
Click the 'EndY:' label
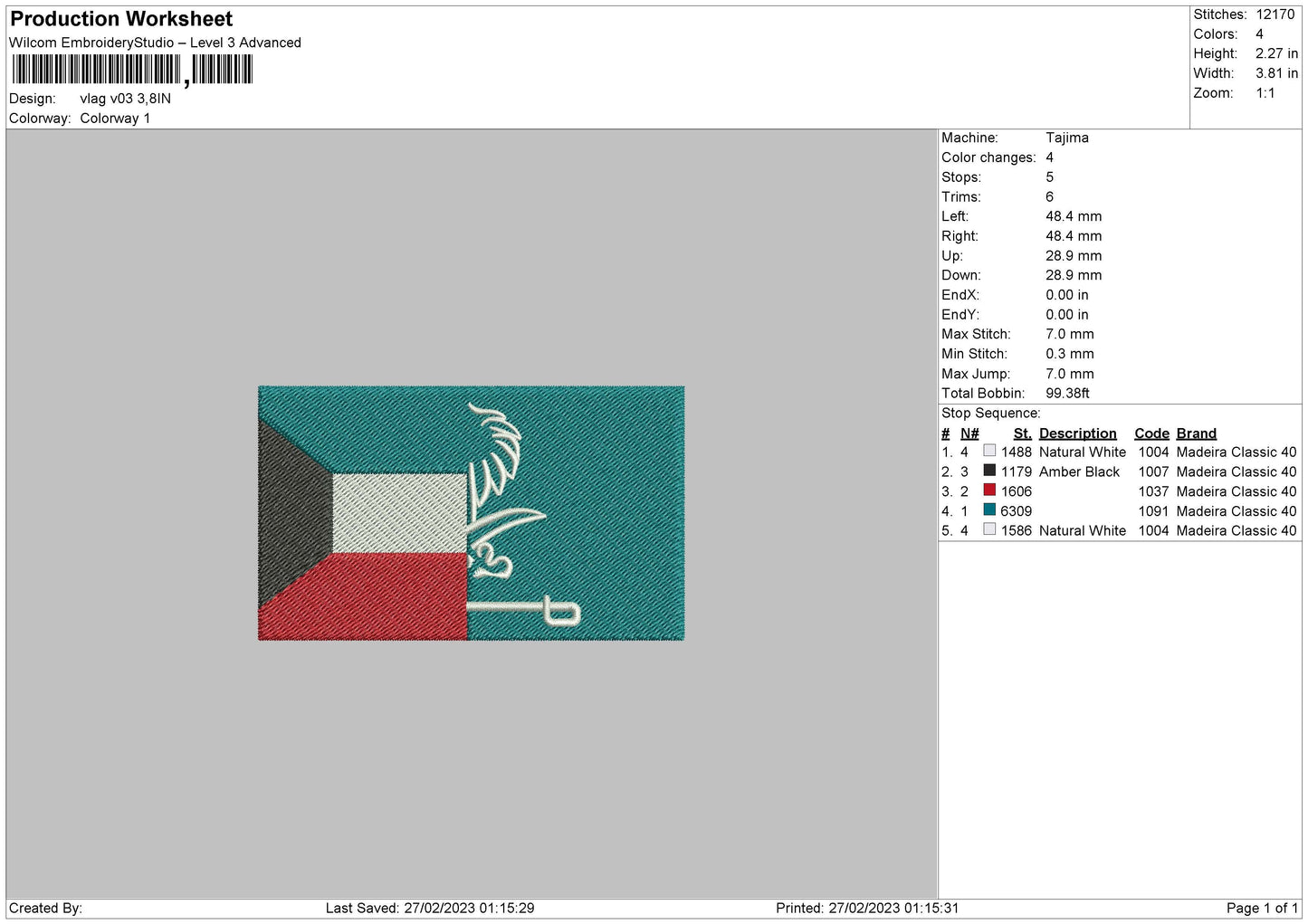pos(960,315)
